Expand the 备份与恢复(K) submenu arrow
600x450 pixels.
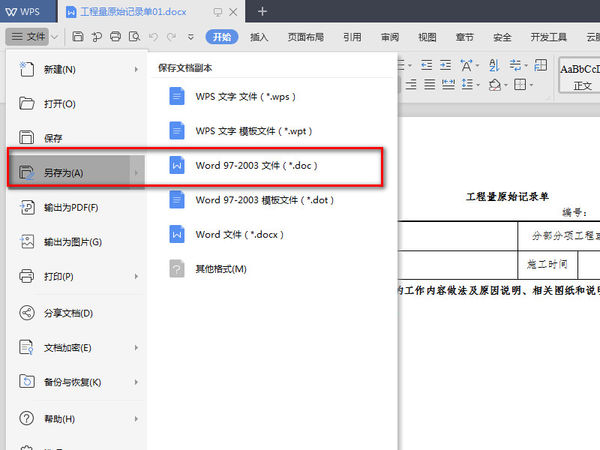tap(136, 382)
